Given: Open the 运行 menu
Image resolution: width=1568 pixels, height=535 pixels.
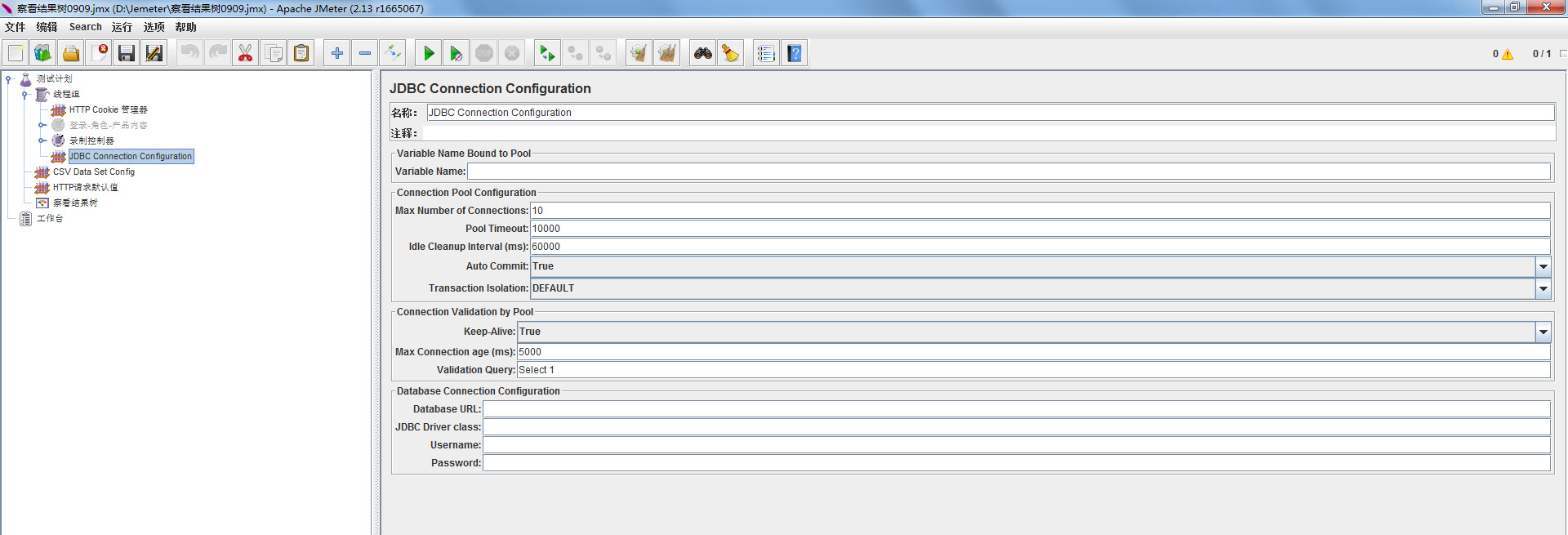Looking at the screenshot, I should point(122,27).
